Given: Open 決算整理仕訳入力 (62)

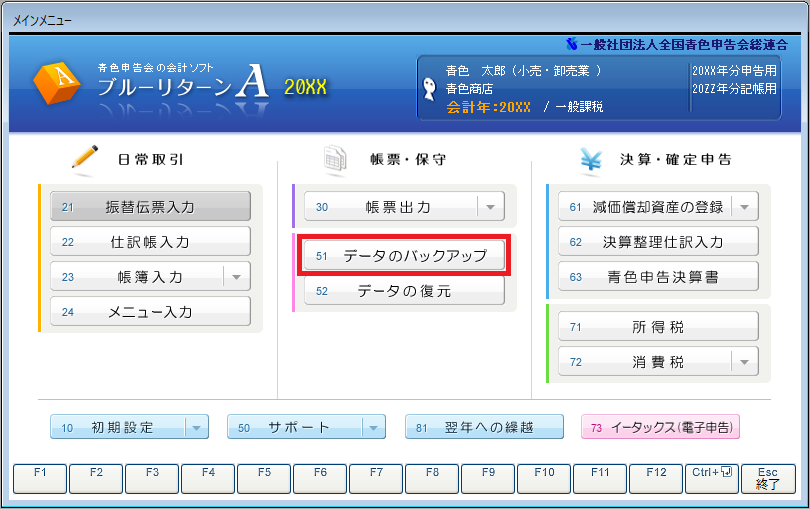Looking at the screenshot, I should [659, 241].
